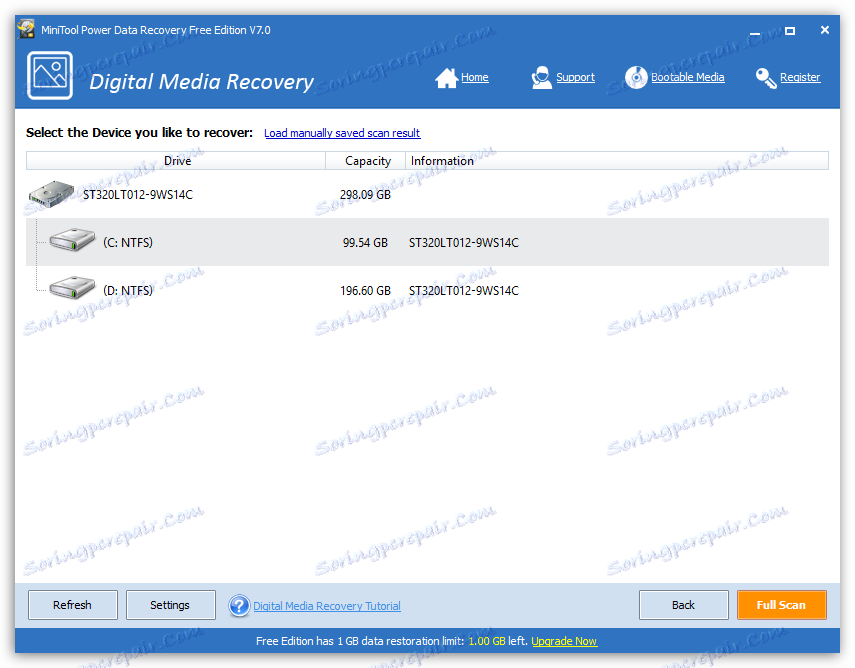855x668 pixels.
Task: Open the Home link
Action: click(474, 77)
